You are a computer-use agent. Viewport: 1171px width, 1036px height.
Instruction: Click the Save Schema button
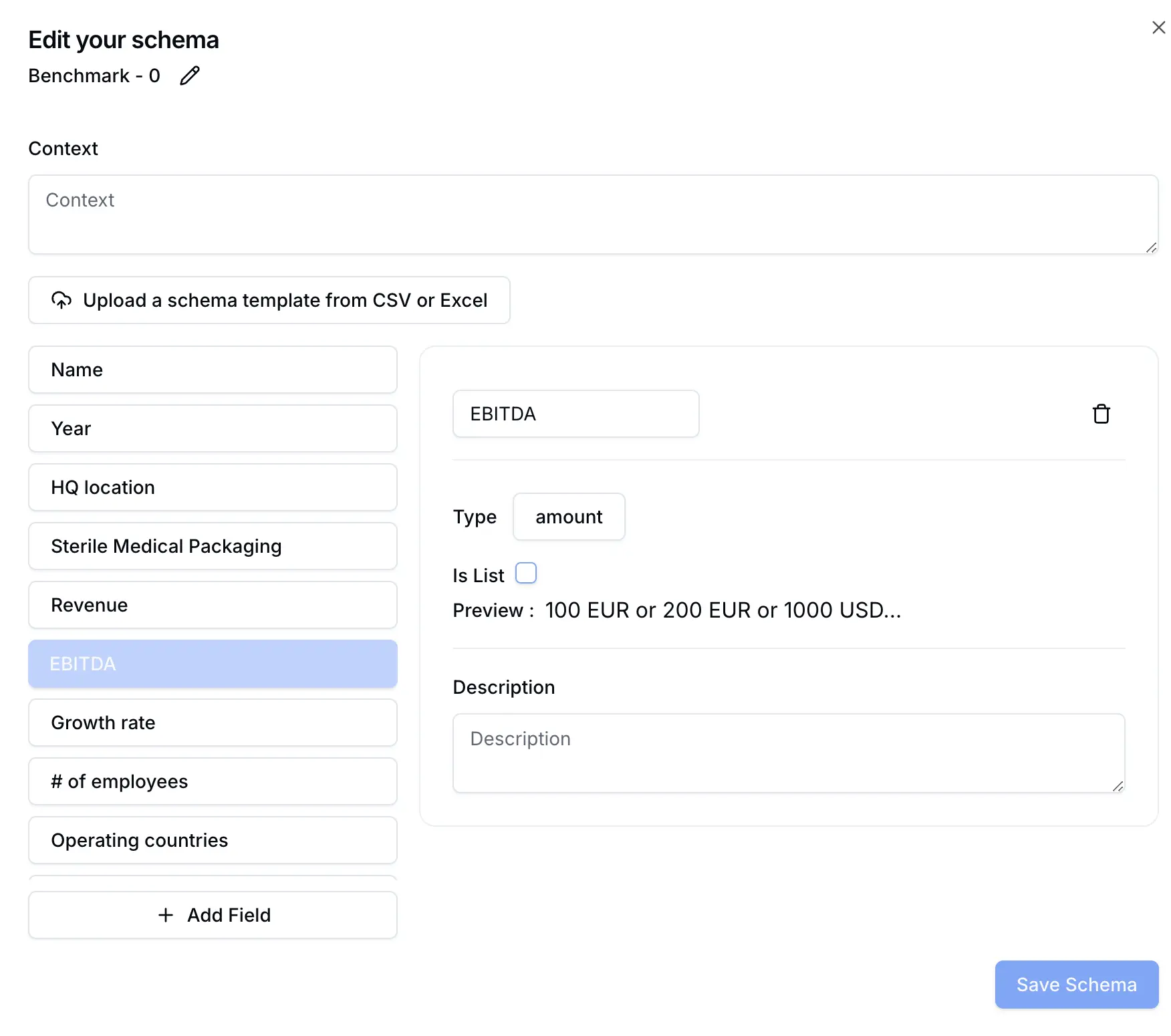1076,984
